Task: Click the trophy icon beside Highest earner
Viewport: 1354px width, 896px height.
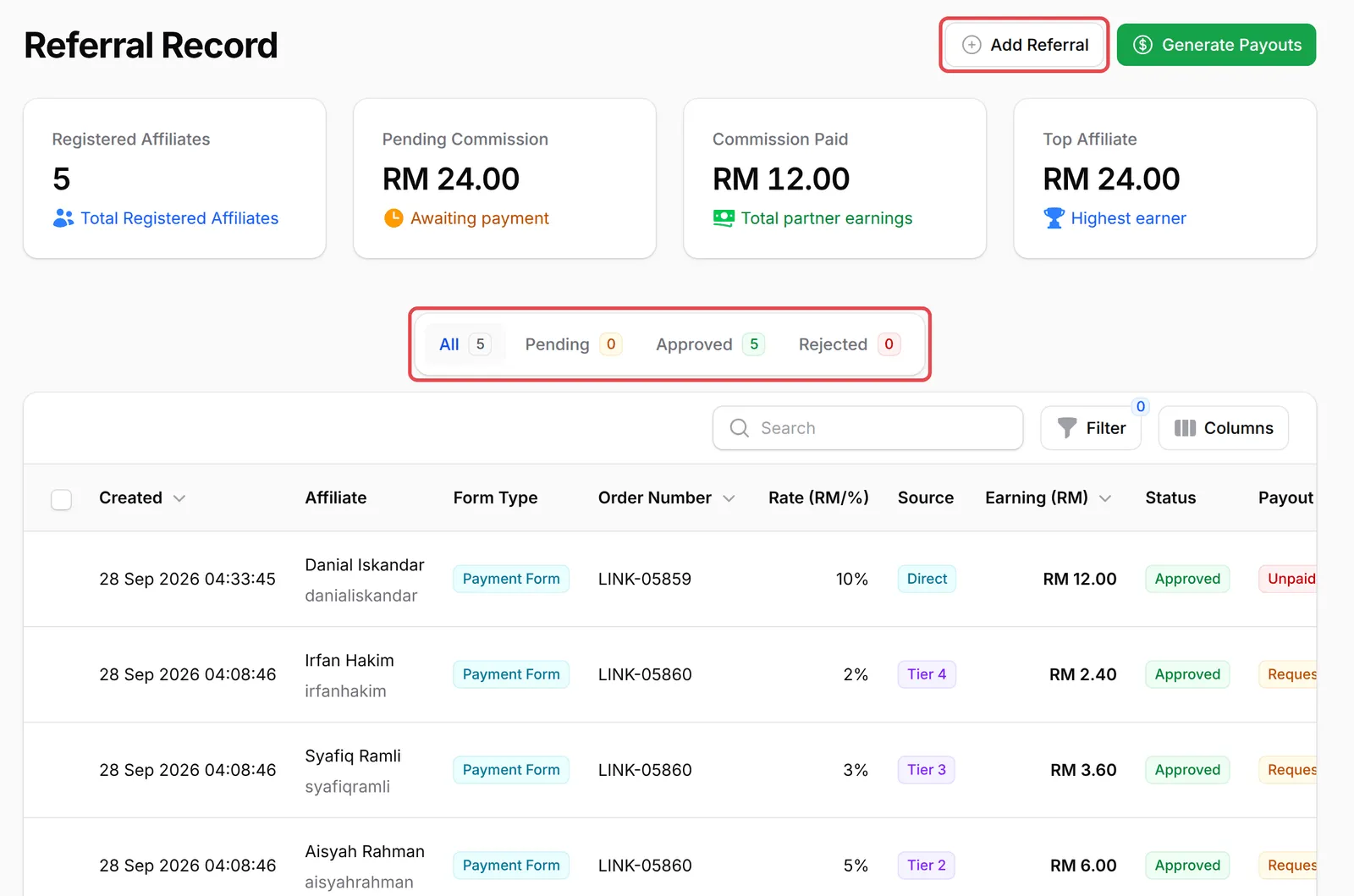Action: pos(1054,218)
